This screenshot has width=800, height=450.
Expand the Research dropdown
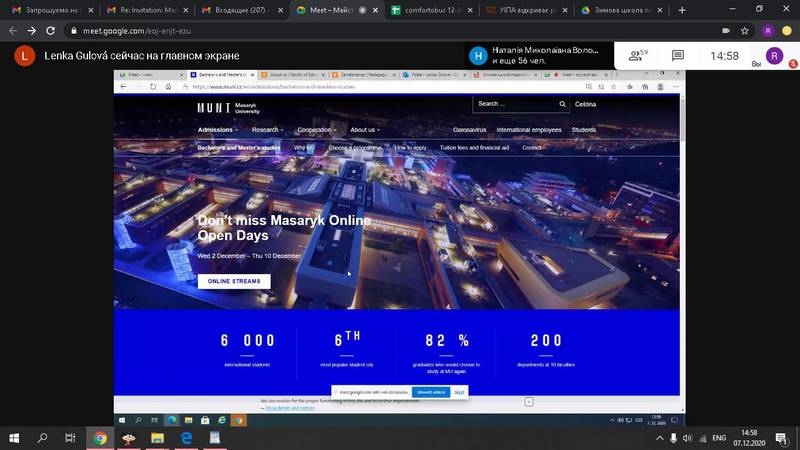click(267, 130)
